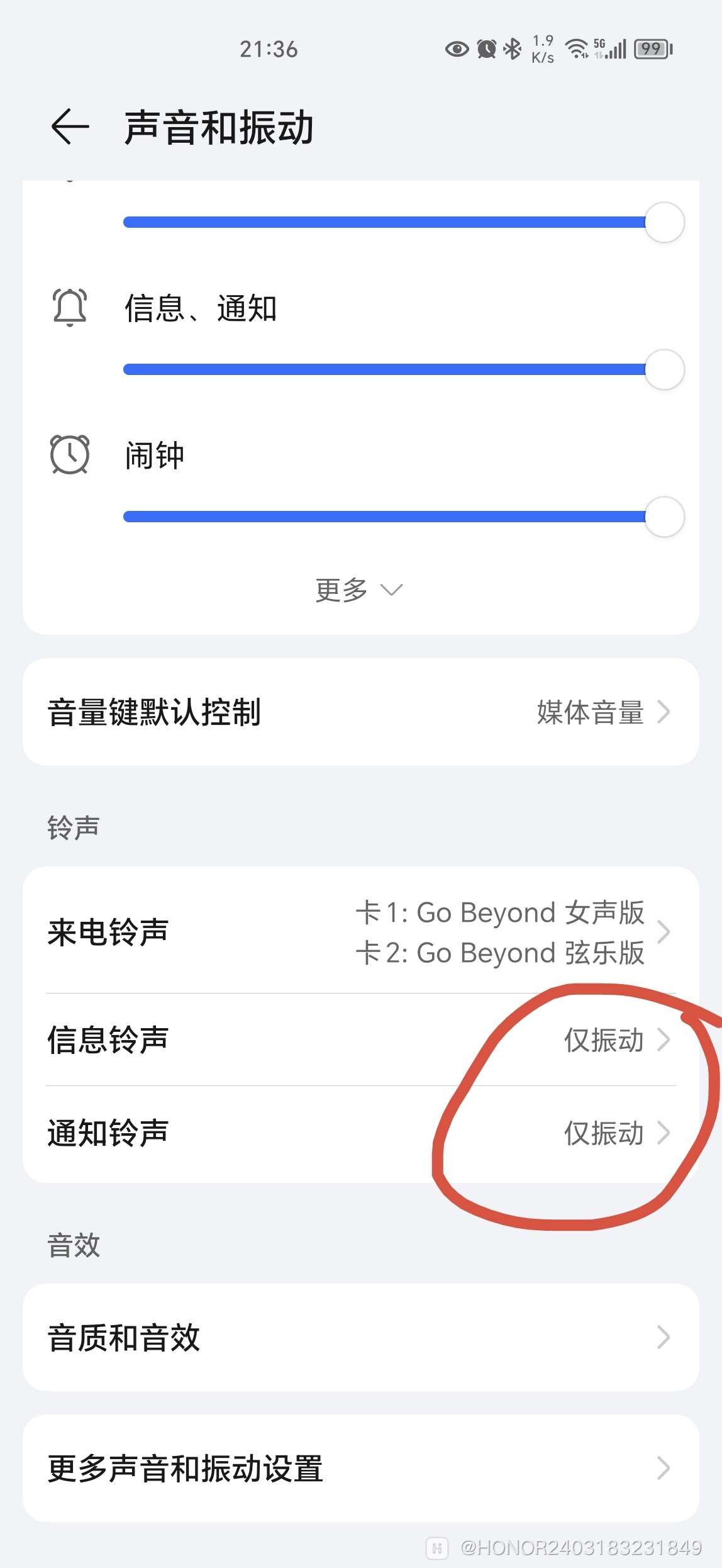Open 音量键默认控制 setting
The height and width of the screenshot is (1568, 722).
(360, 712)
